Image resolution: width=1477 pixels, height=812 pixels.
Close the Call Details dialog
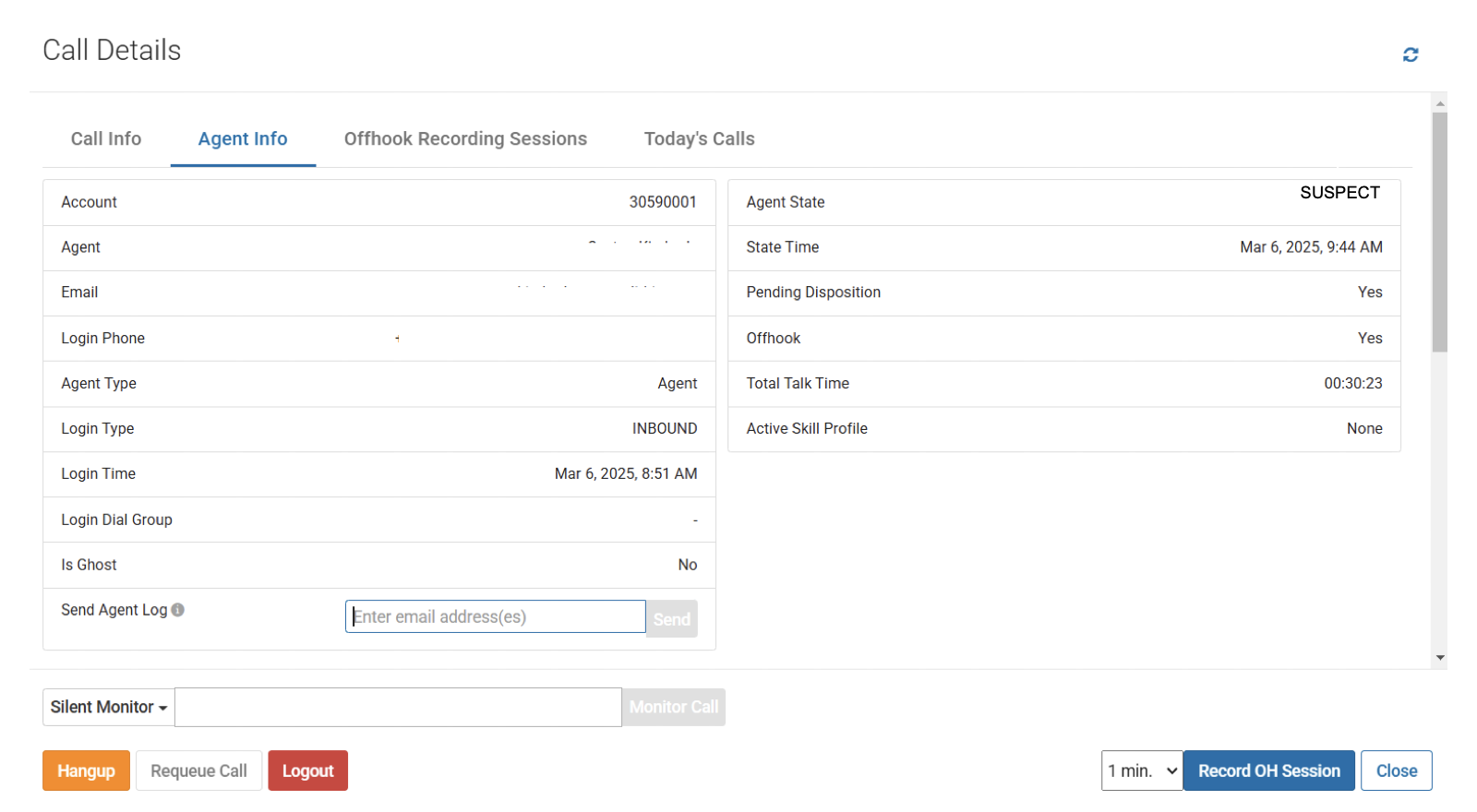pos(1396,770)
